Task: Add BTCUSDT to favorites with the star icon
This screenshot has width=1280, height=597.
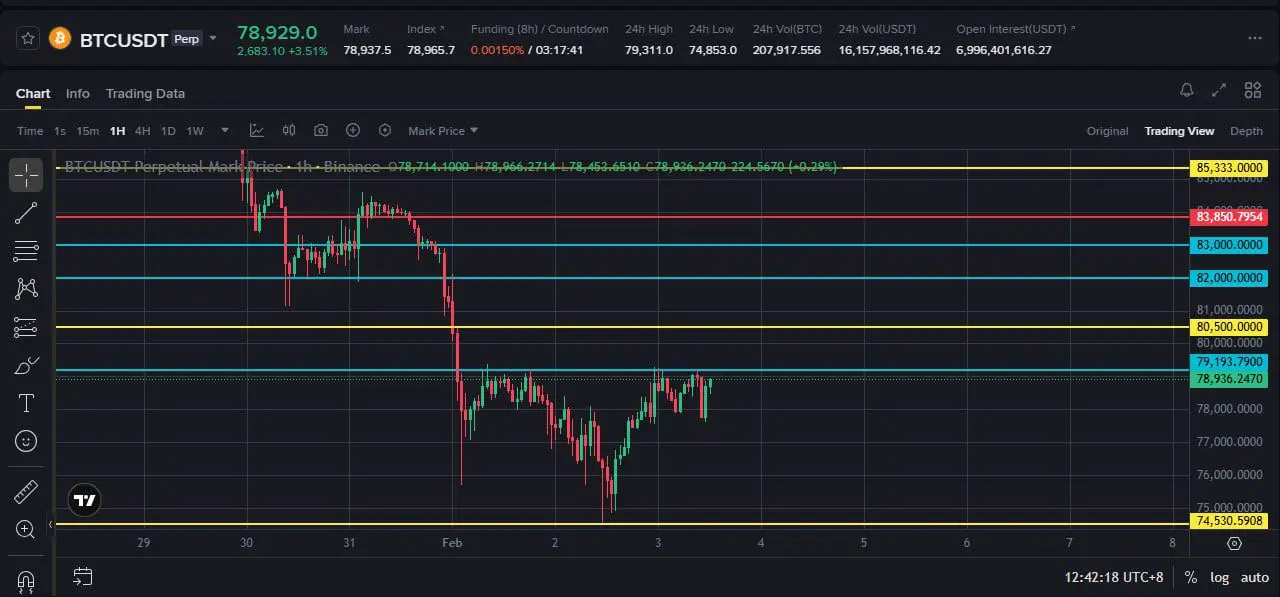Action: tap(28, 39)
